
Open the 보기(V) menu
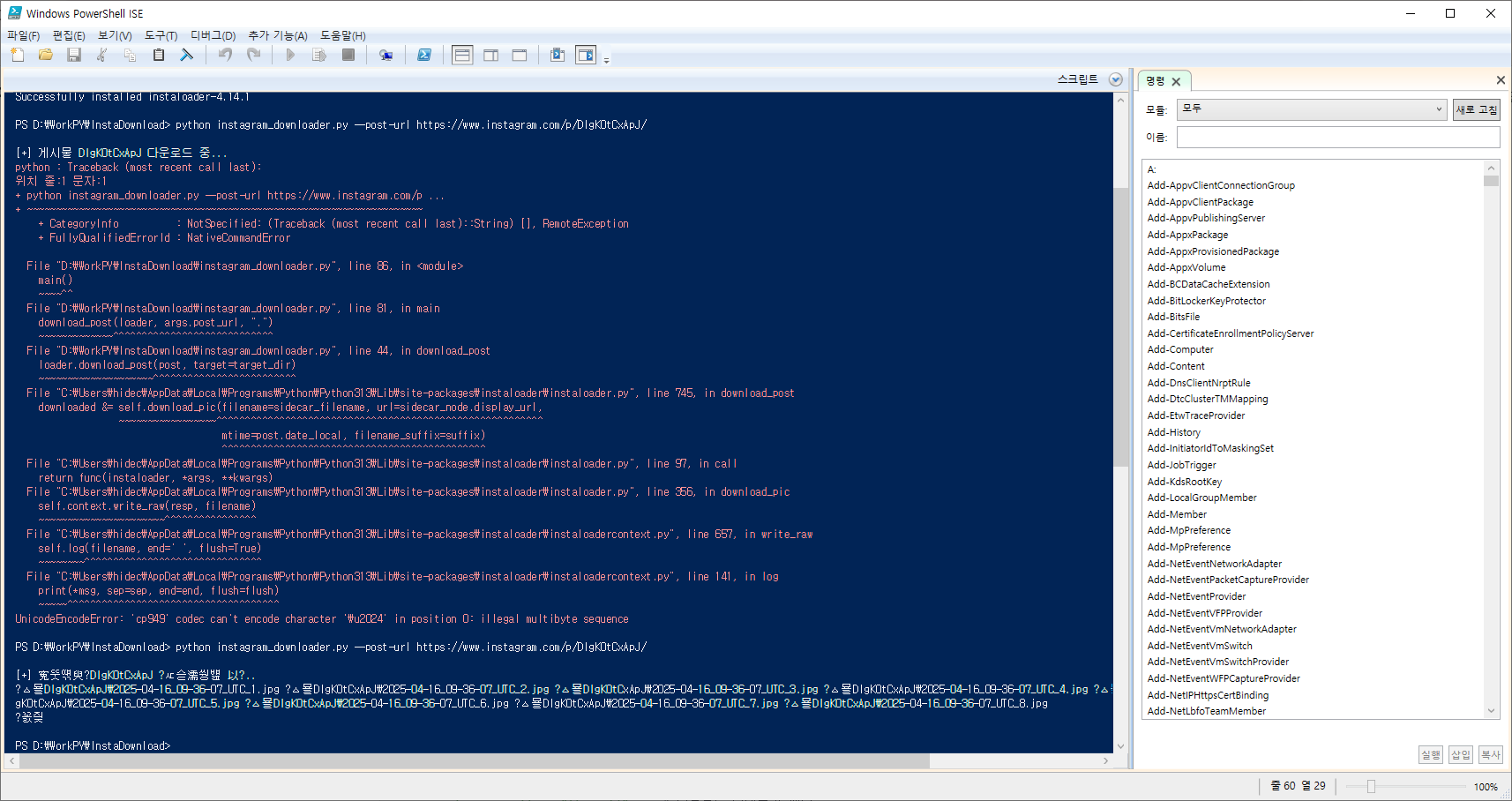[x=115, y=35]
